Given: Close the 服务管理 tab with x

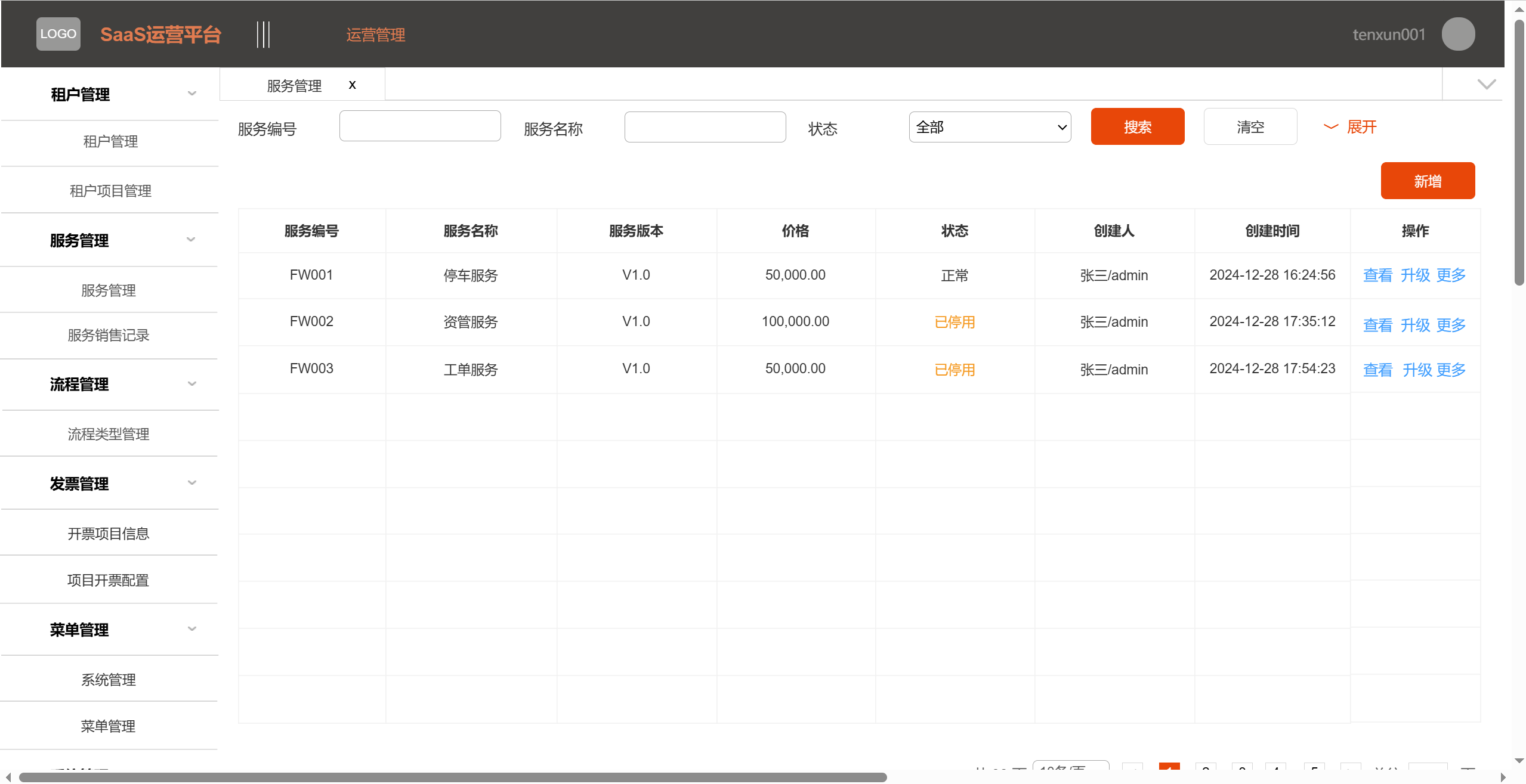Looking at the screenshot, I should (x=353, y=85).
